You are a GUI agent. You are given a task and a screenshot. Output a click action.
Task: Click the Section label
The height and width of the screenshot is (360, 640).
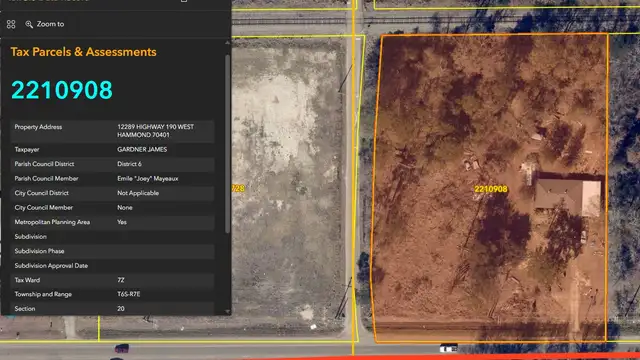pos(25,309)
